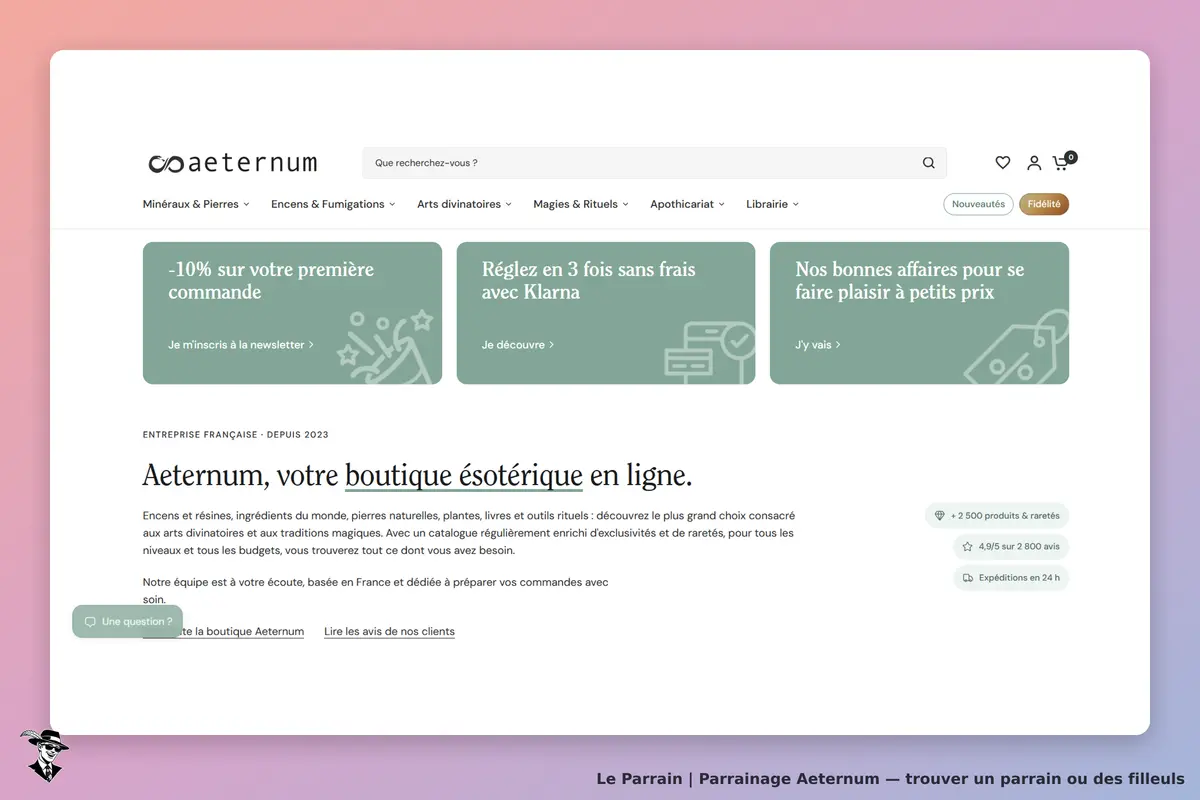Open the Librairie menu label

click(x=767, y=204)
